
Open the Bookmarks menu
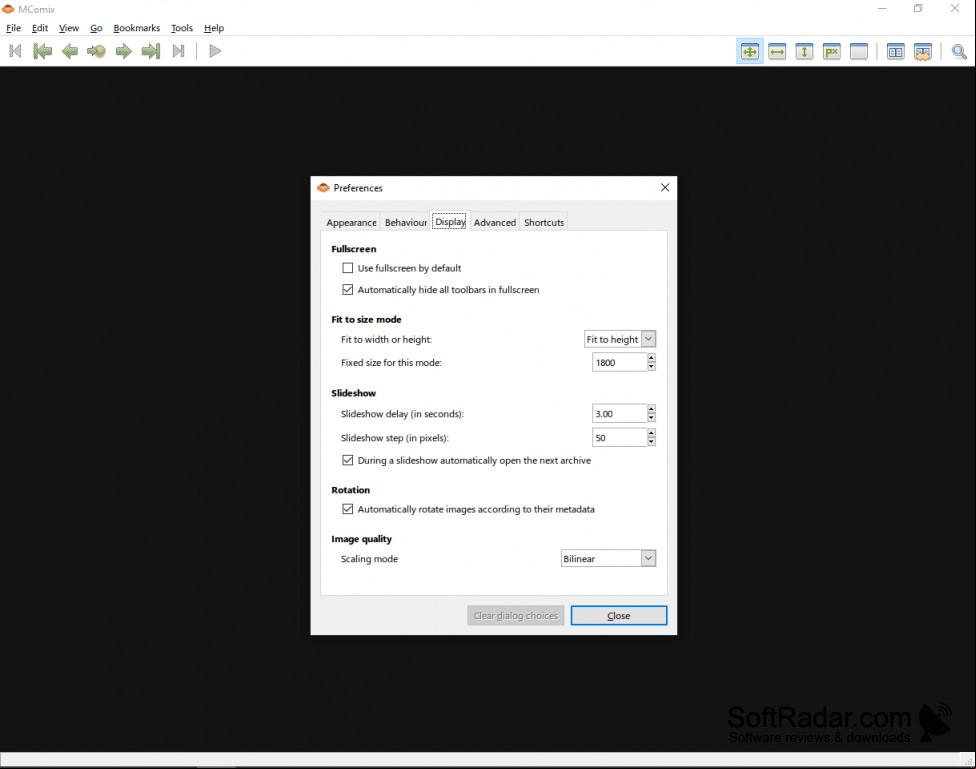point(136,28)
